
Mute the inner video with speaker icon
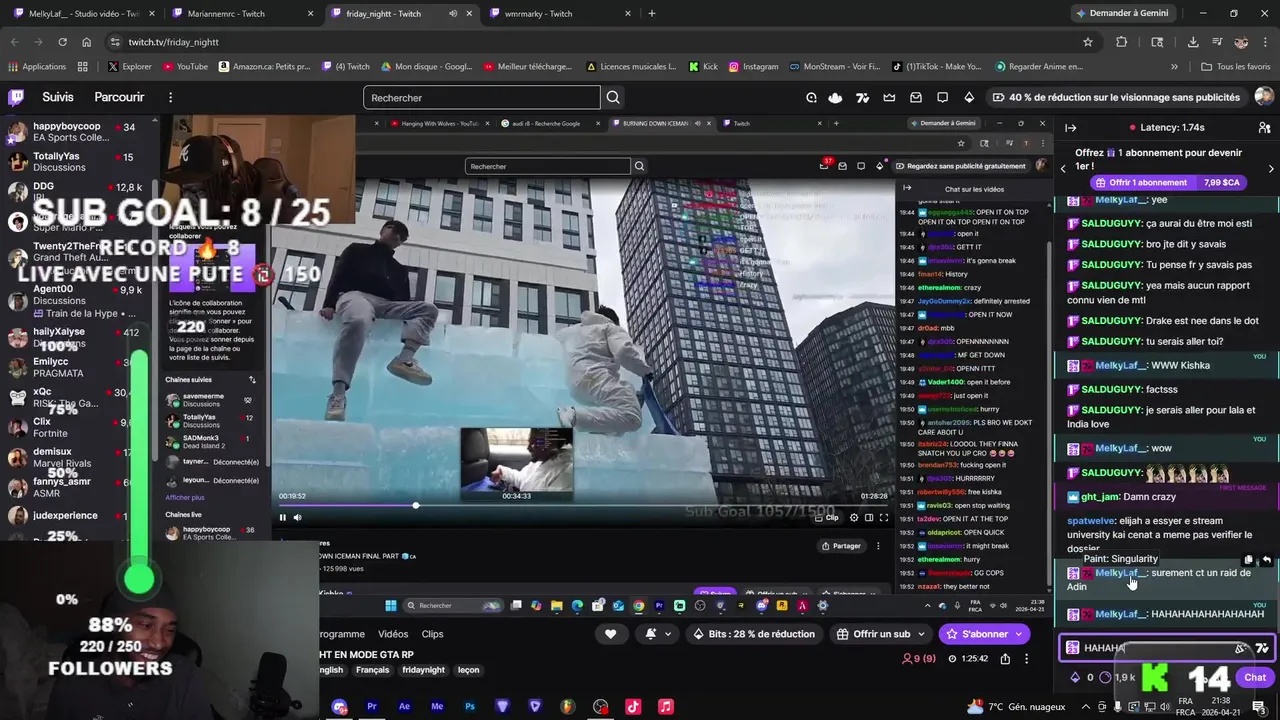click(296, 517)
